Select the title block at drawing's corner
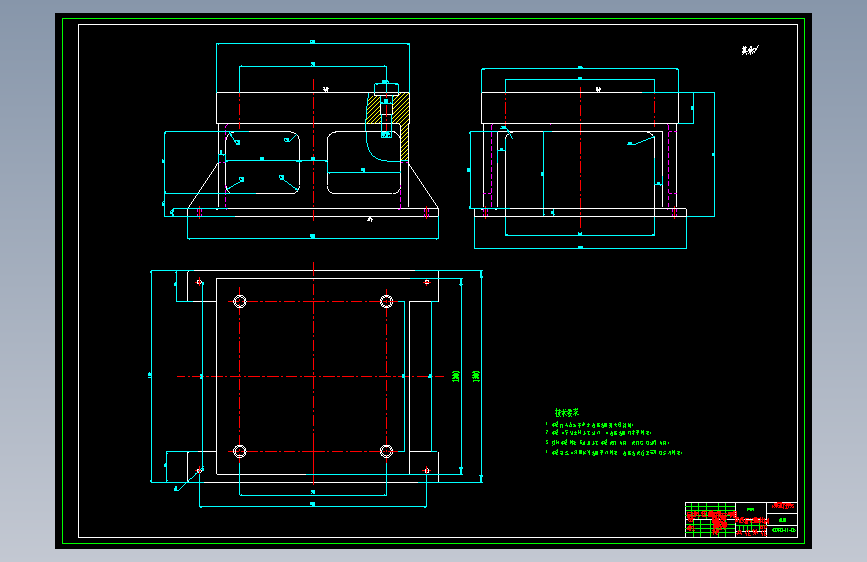 click(x=741, y=519)
